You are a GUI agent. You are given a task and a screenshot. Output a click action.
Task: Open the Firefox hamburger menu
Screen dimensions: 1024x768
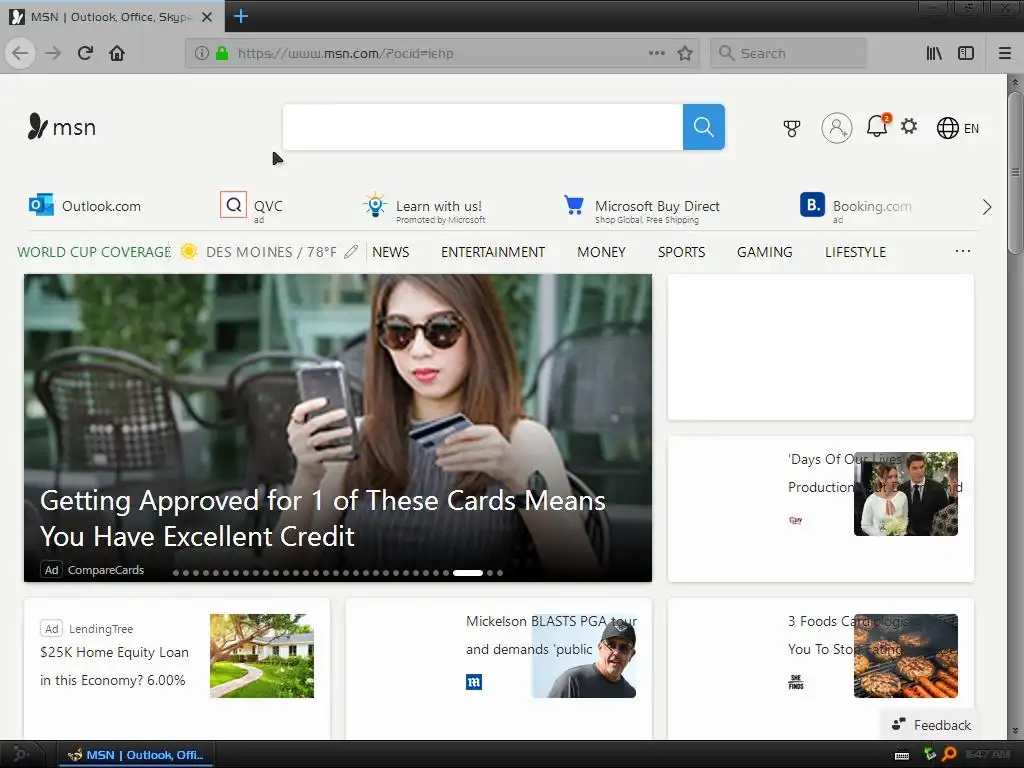pos(1005,53)
